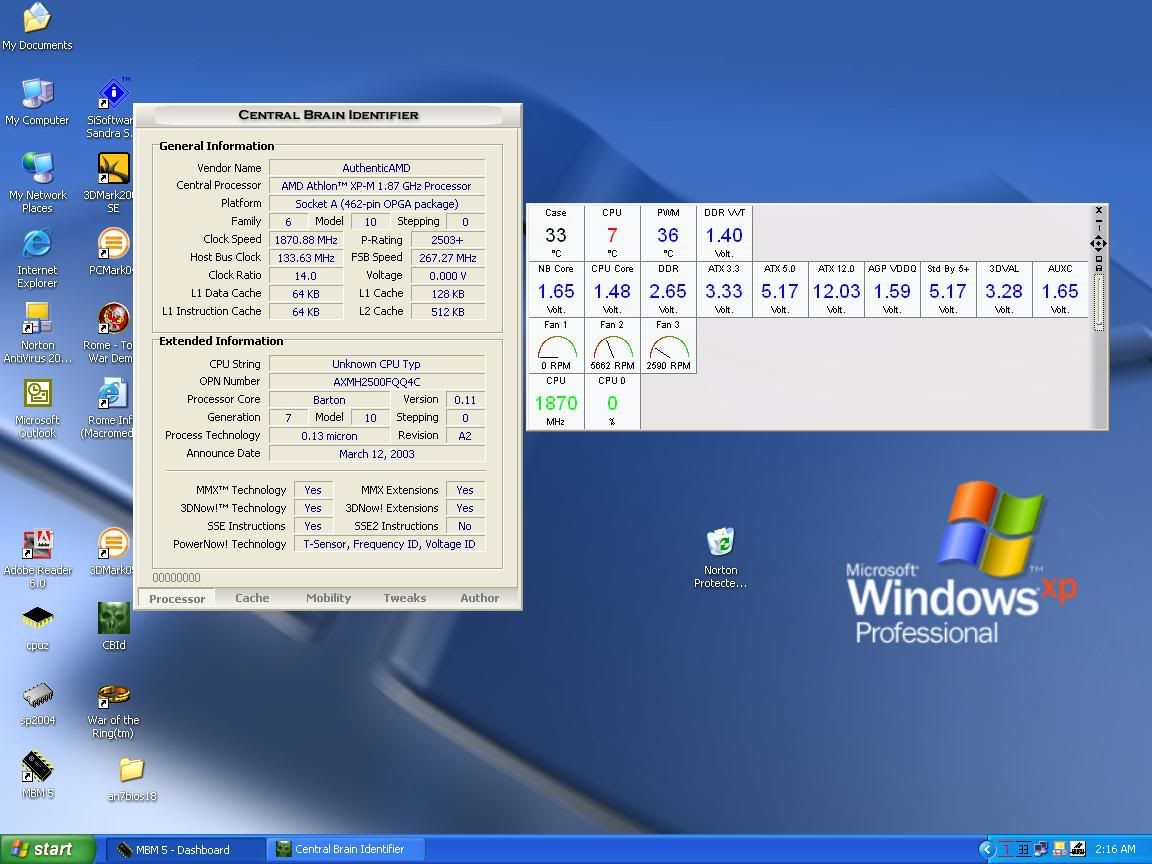Open the an7bios18 folder
The height and width of the screenshot is (864, 1152).
(x=131, y=770)
